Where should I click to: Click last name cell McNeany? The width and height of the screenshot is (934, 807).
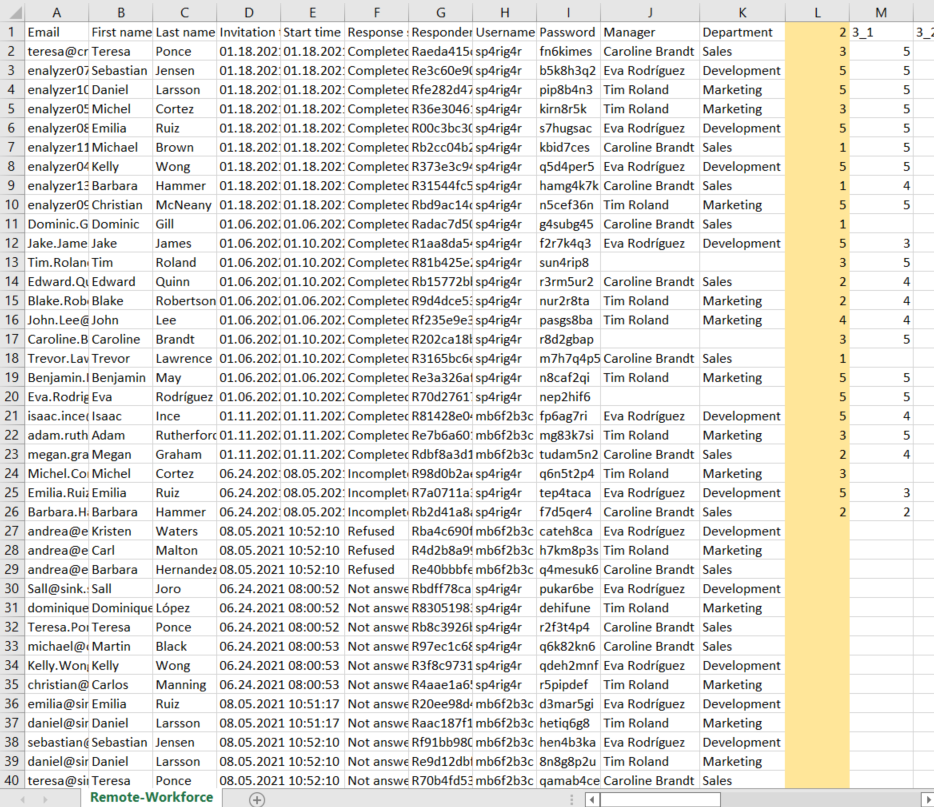184,205
